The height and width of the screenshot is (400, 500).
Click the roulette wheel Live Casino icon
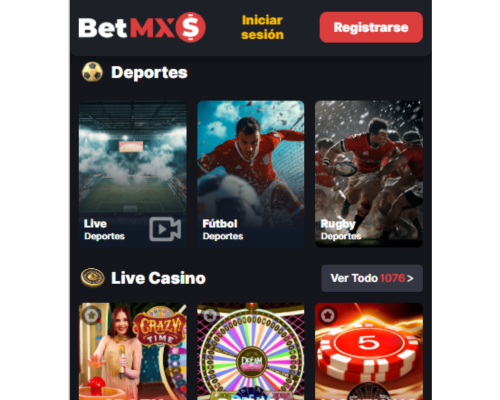(x=93, y=278)
